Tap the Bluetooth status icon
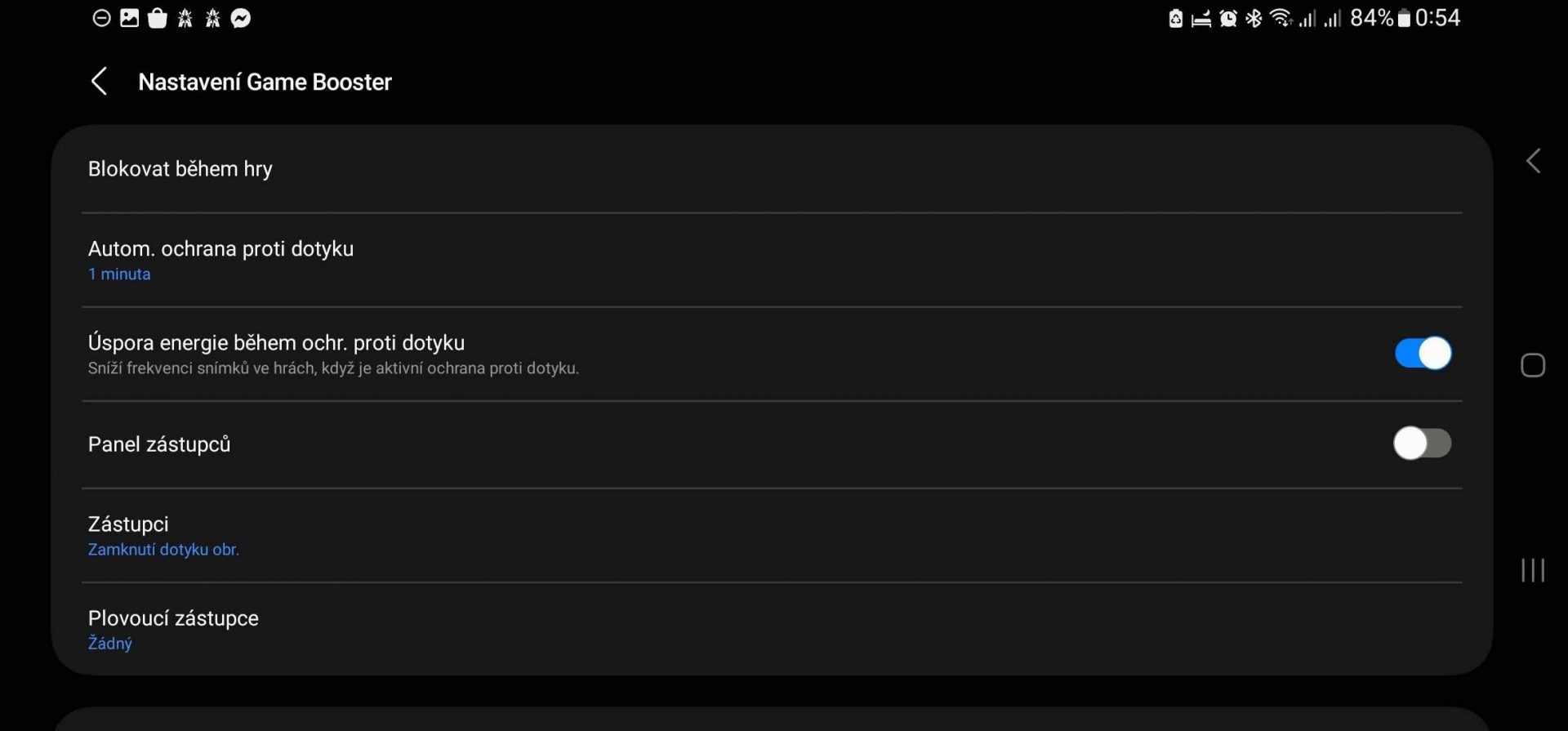 [x=1254, y=18]
